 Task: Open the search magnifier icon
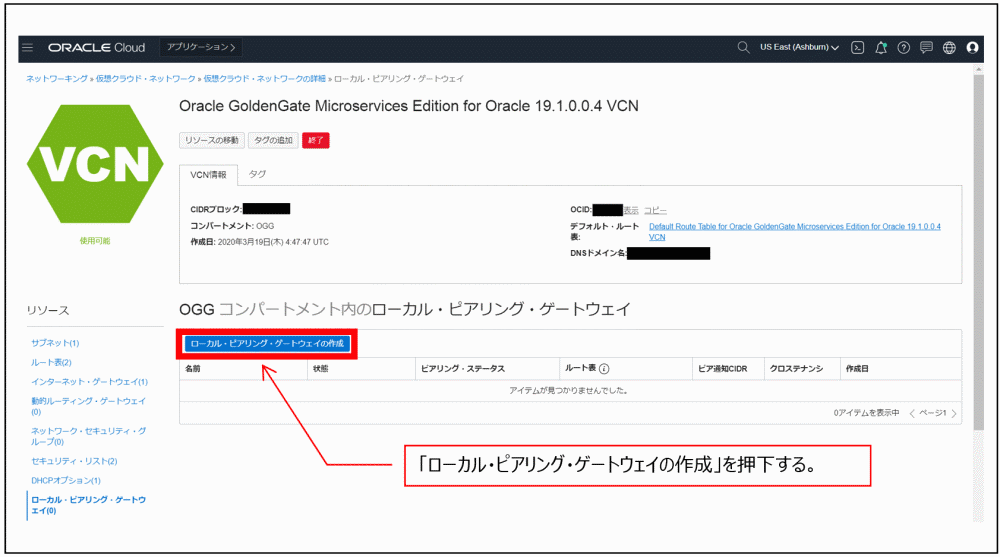[x=743, y=47]
